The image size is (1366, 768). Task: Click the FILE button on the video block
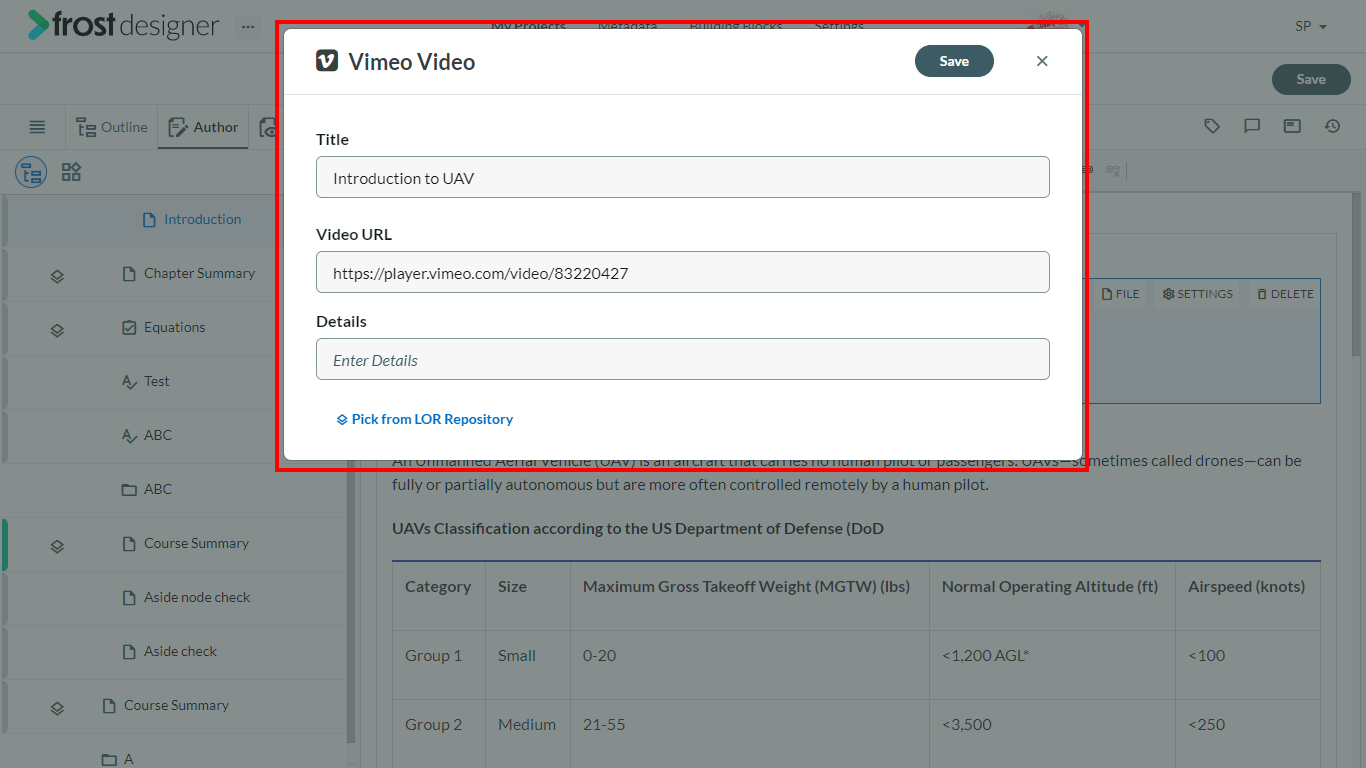coord(1120,294)
